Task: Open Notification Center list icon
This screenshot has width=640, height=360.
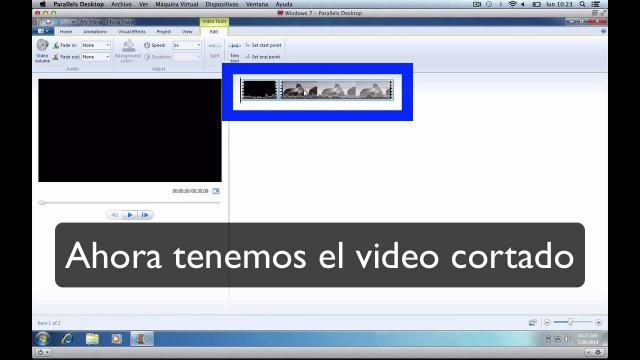Action: click(x=596, y=4)
